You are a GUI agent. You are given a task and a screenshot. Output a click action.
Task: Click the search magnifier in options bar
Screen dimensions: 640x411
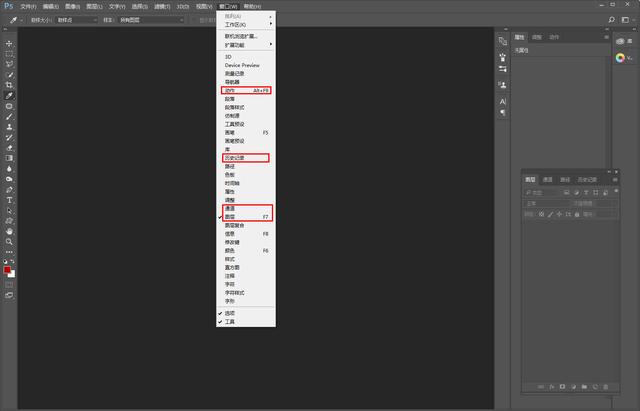click(611, 20)
